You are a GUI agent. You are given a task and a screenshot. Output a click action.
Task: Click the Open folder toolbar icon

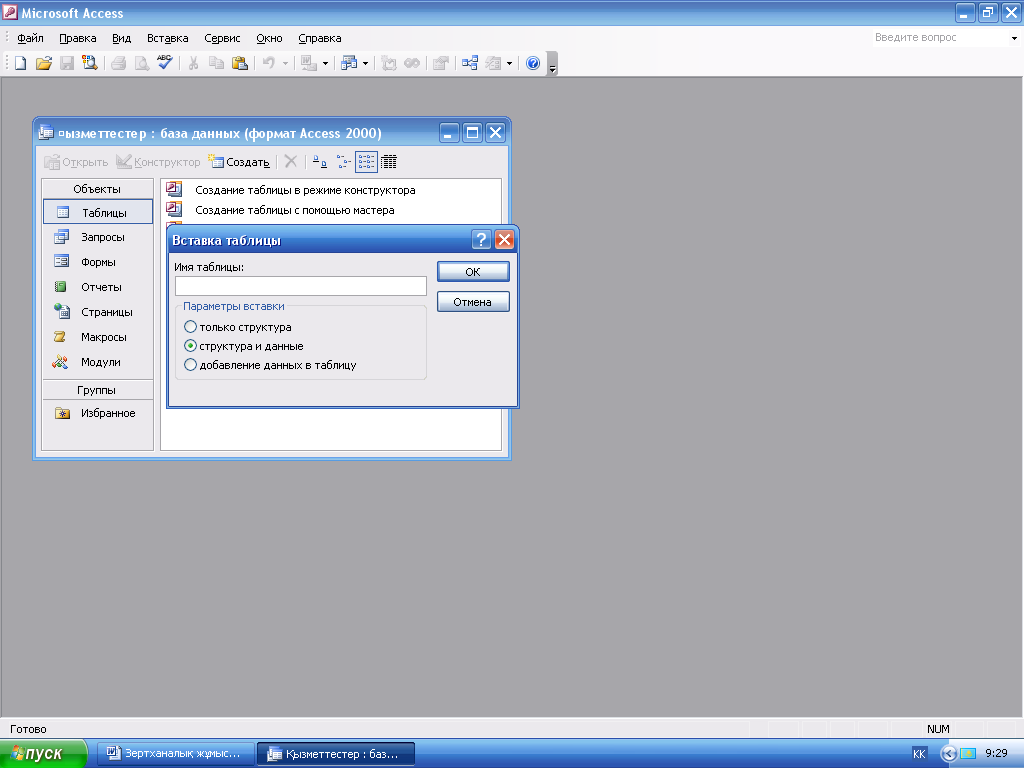pos(44,63)
